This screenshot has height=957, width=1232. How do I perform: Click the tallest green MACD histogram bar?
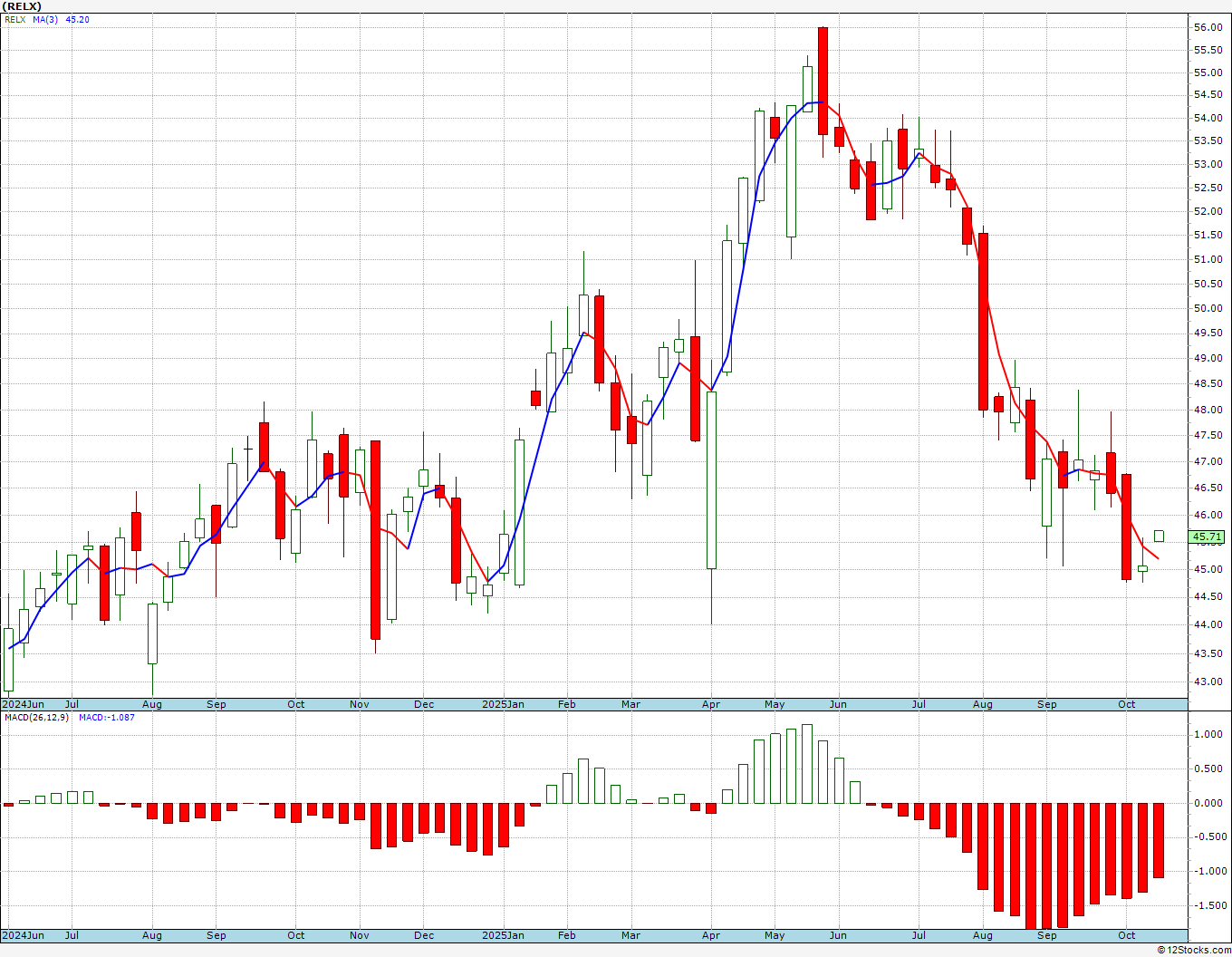[807, 764]
